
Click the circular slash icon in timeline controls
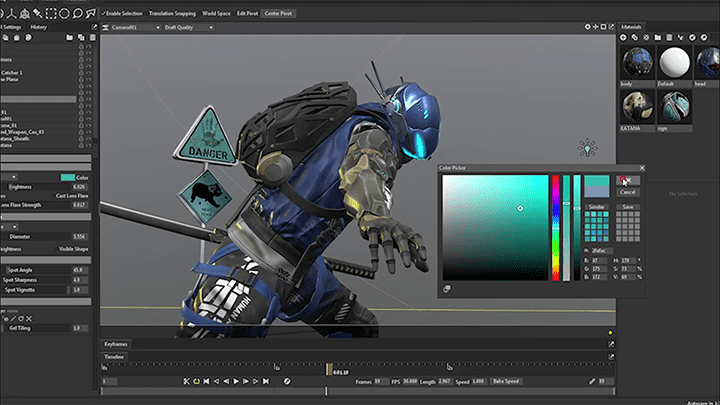[287, 381]
